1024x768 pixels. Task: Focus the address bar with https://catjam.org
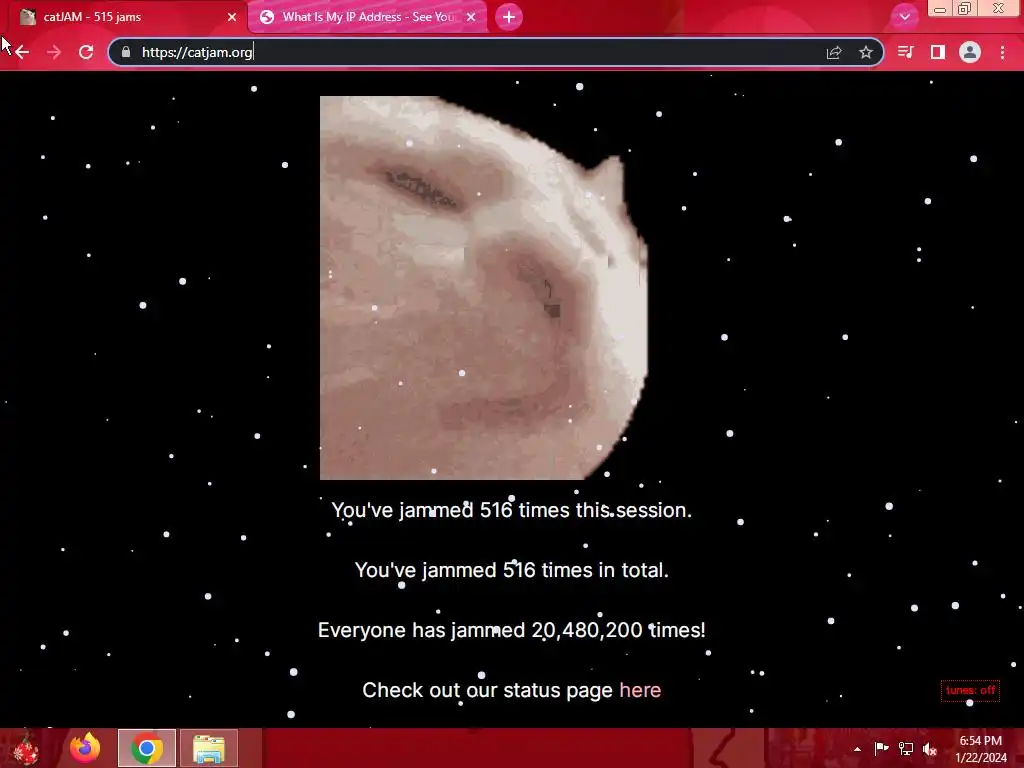[x=496, y=52]
